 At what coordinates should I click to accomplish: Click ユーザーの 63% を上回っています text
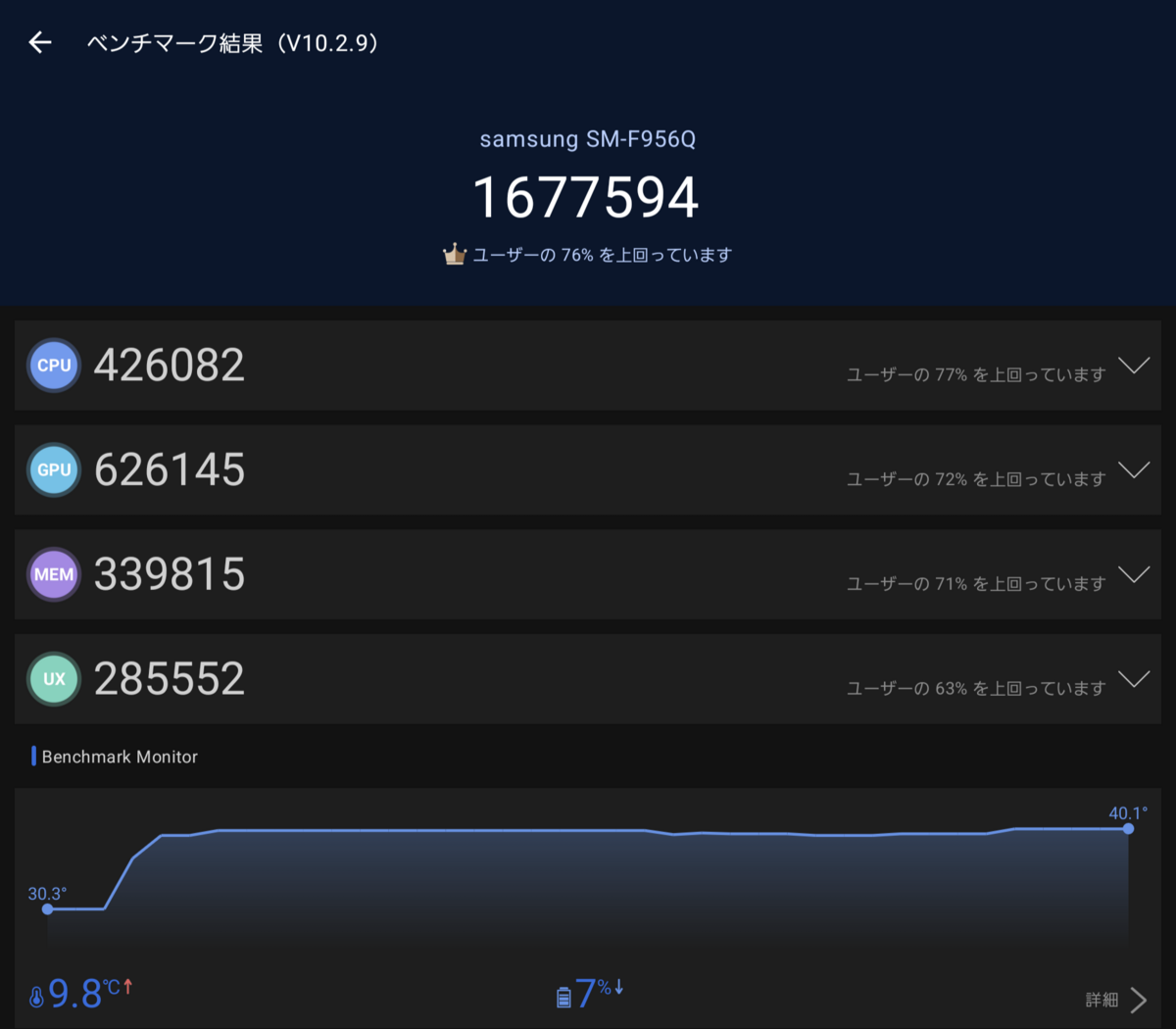(976, 688)
